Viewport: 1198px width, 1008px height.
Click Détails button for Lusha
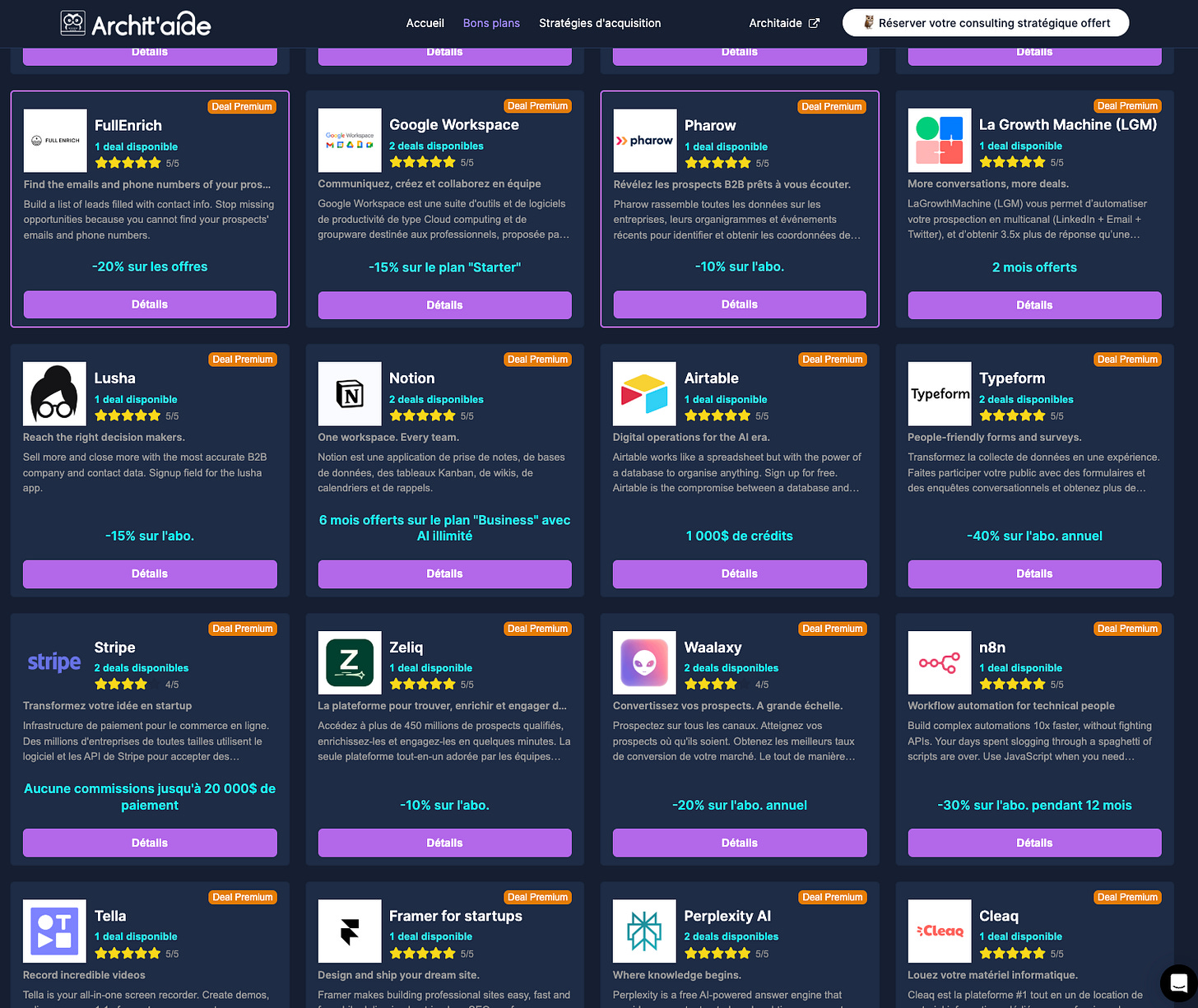tap(150, 574)
